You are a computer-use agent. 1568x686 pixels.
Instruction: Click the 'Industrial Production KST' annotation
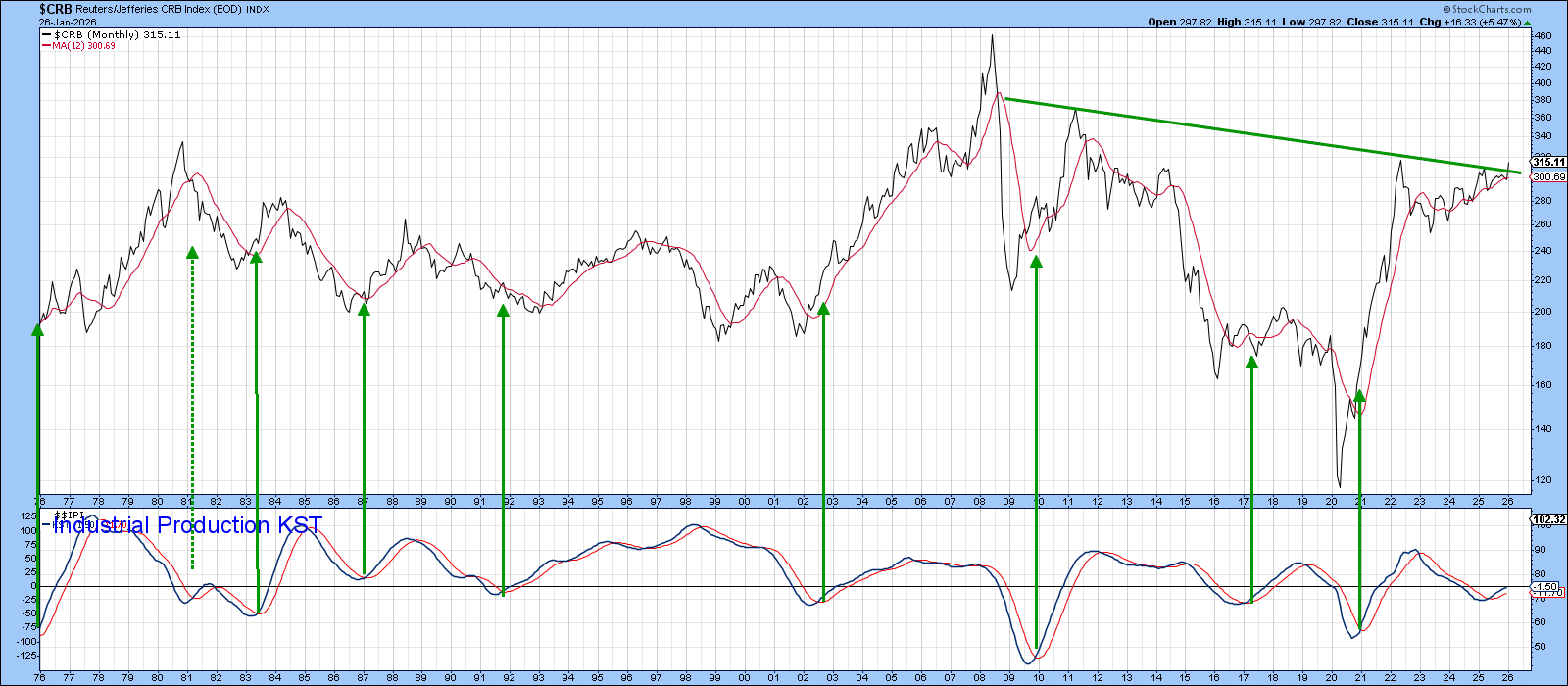187,525
